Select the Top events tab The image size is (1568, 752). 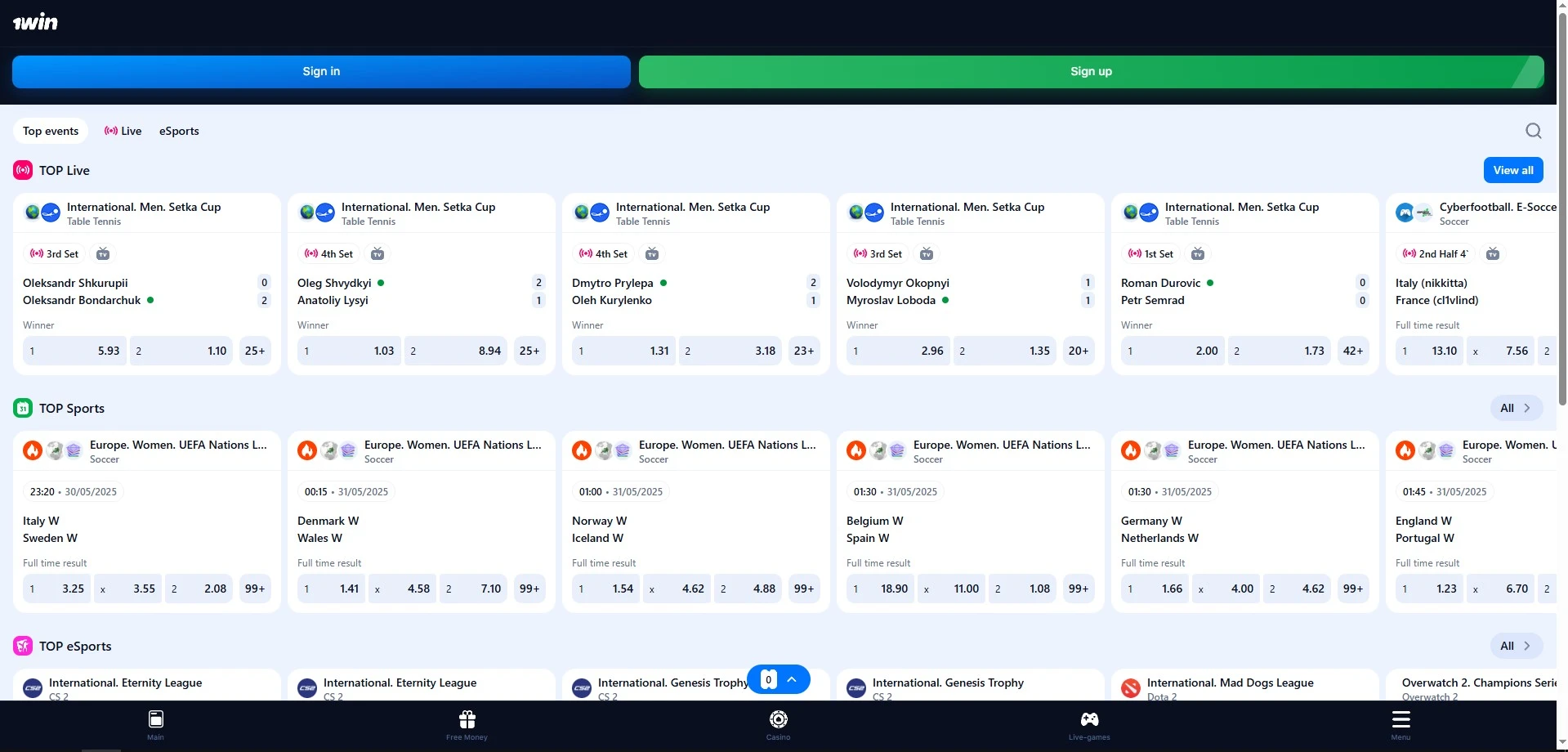51,131
